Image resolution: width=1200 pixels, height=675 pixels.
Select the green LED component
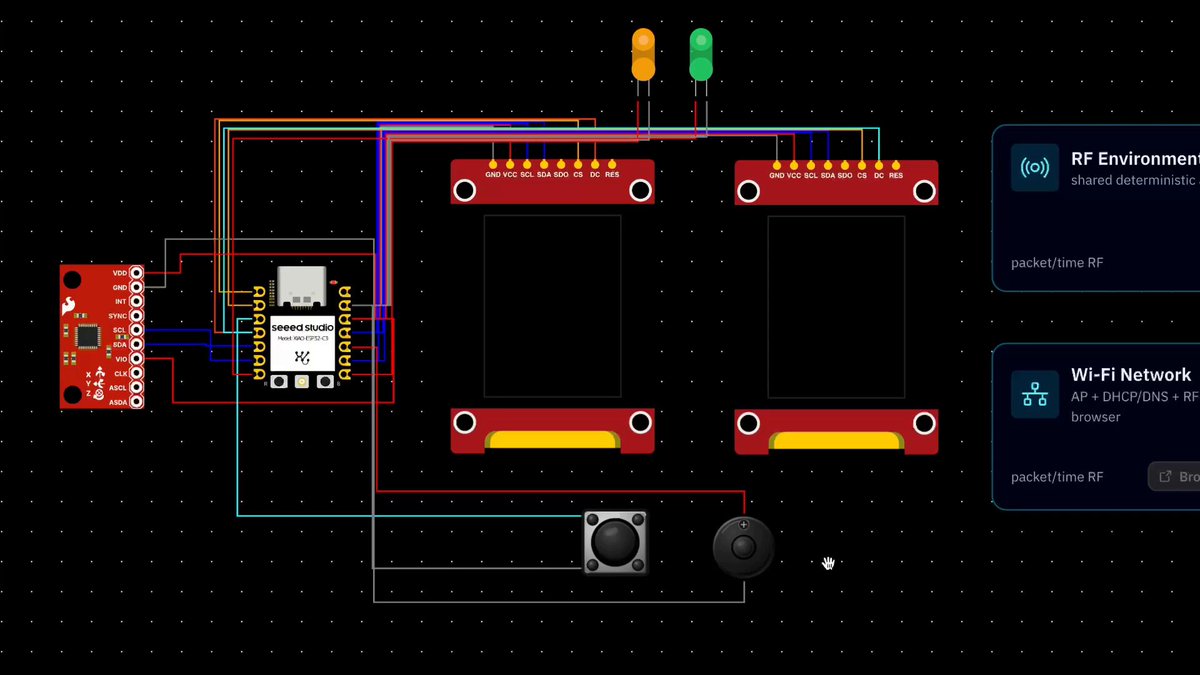pos(701,54)
